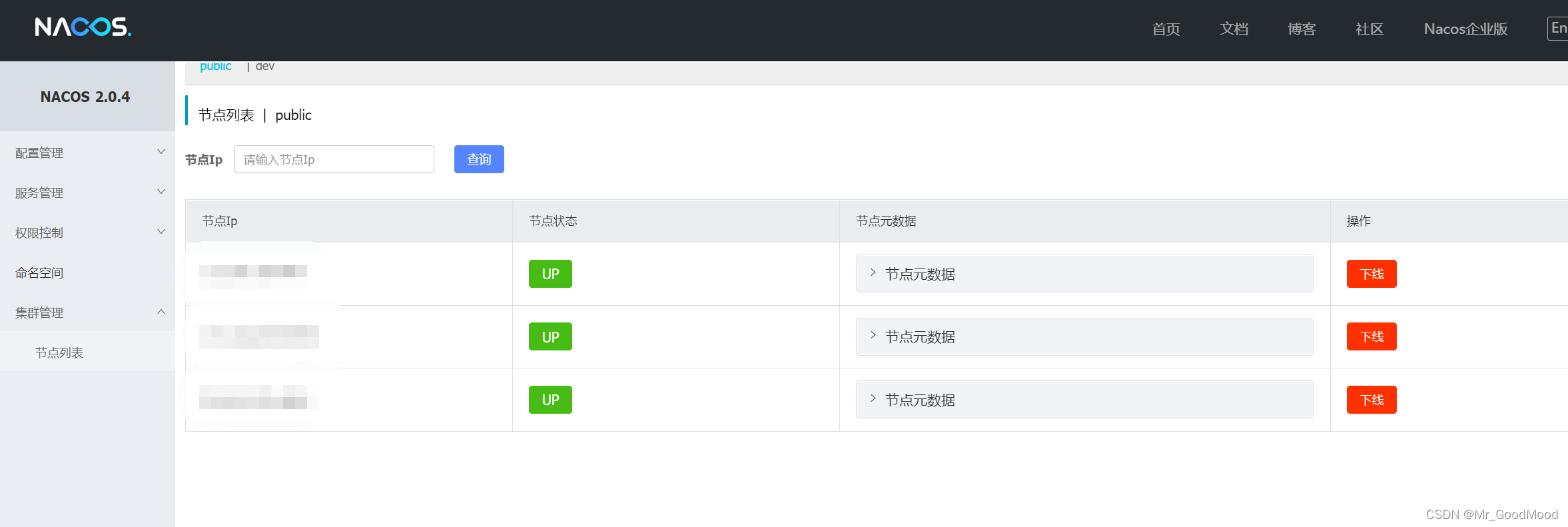Switch to the public namespace
This screenshot has height=527, width=1568.
[x=215, y=67]
